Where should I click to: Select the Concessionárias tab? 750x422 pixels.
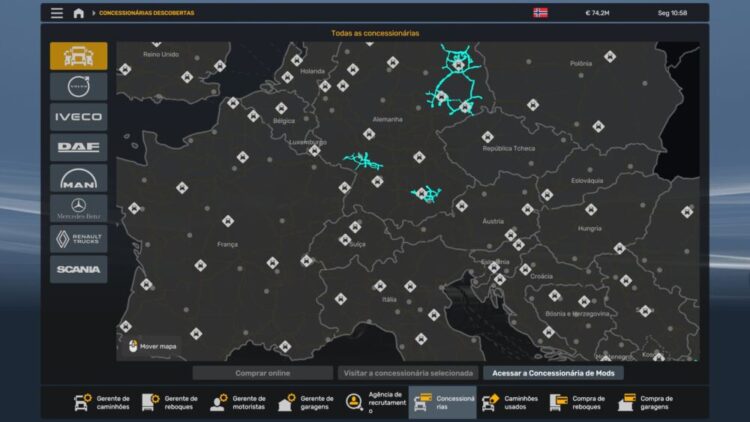tap(443, 402)
